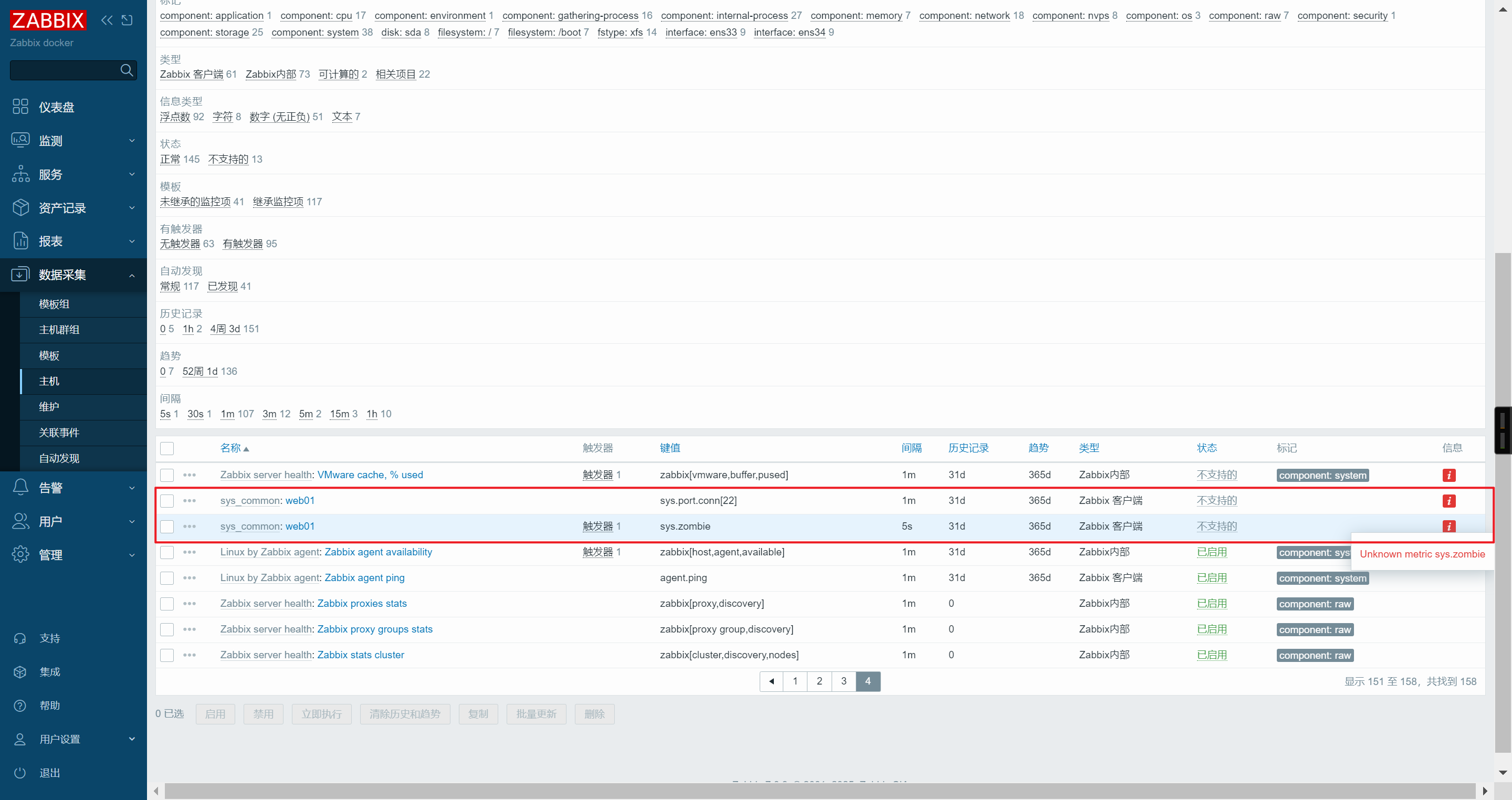Collapse the sidebar with the double-arrow icon
The image size is (1512, 800).
click(x=106, y=20)
